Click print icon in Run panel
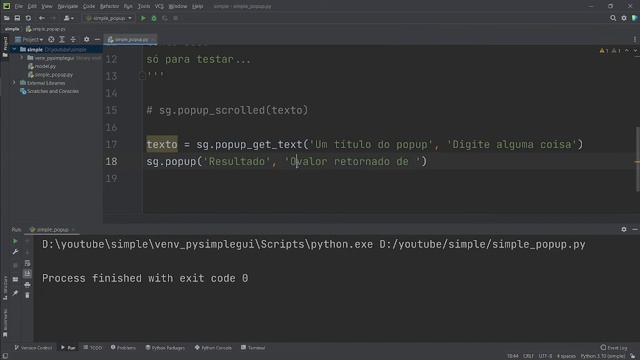 click(27, 284)
